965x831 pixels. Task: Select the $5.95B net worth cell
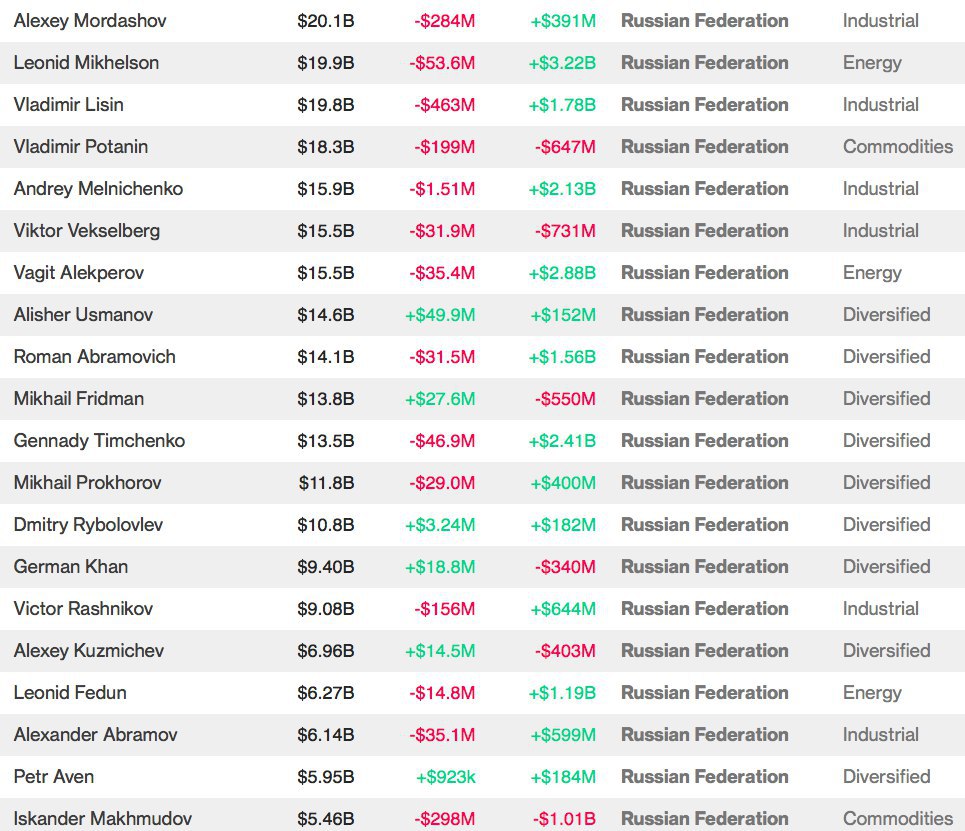326,777
